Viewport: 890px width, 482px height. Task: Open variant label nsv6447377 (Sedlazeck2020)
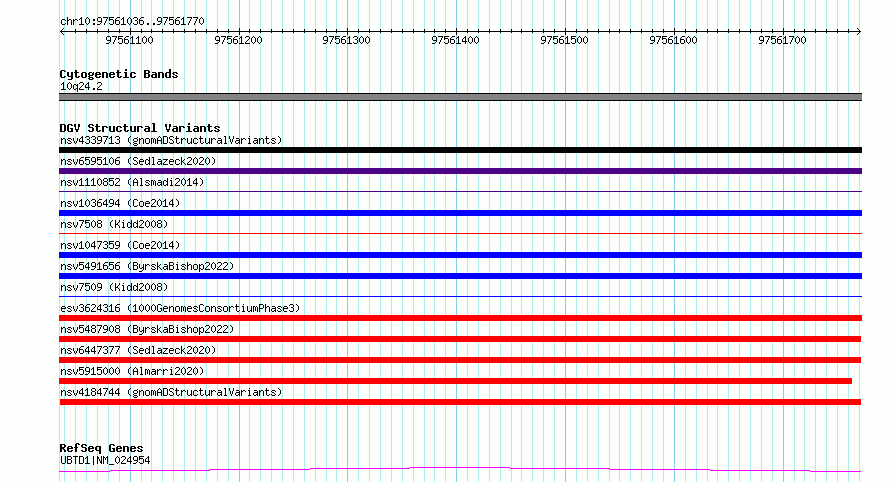[x=138, y=350]
